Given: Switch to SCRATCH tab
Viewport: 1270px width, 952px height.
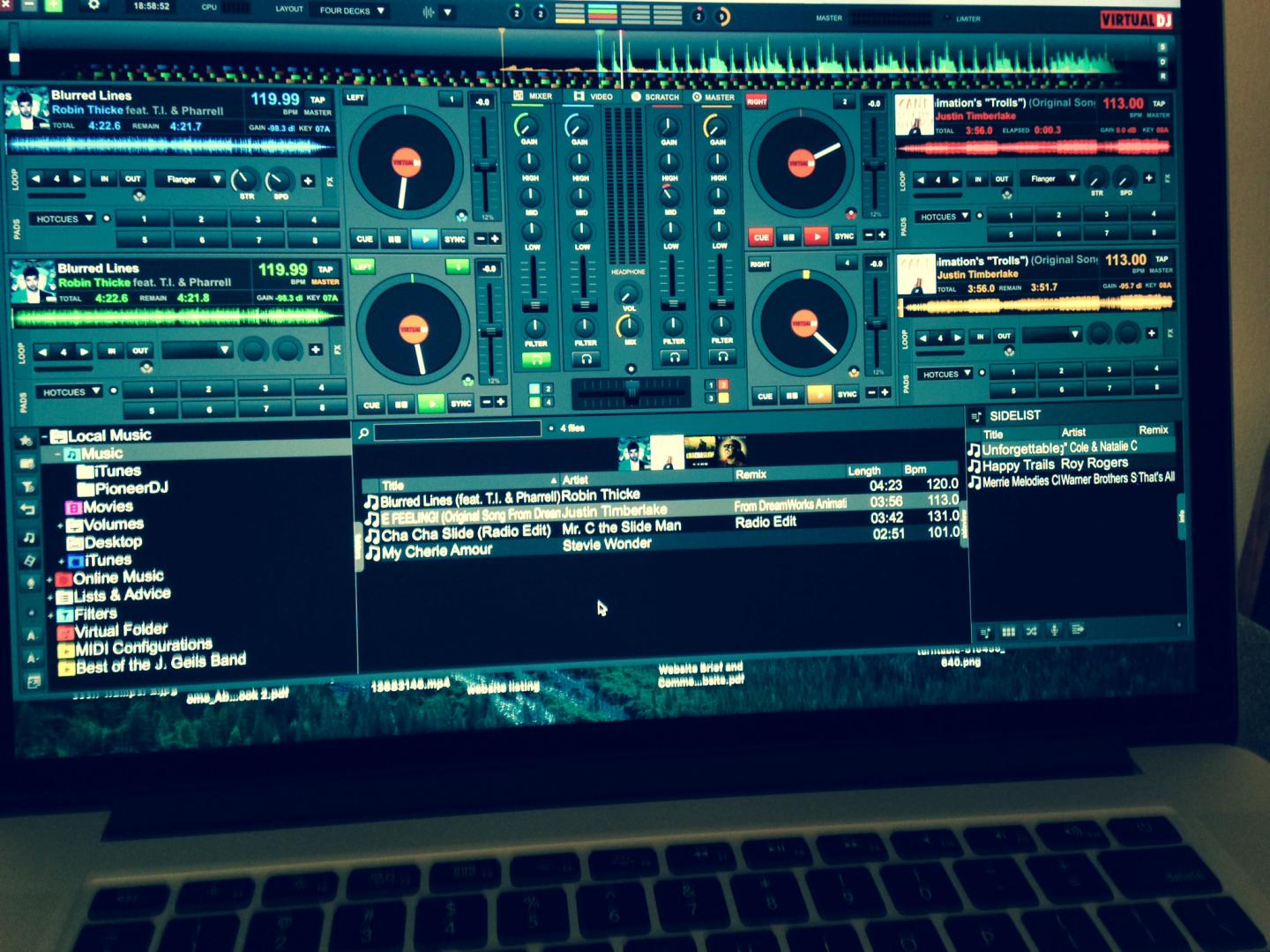Looking at the screenshot, I should tap(655, 97).
